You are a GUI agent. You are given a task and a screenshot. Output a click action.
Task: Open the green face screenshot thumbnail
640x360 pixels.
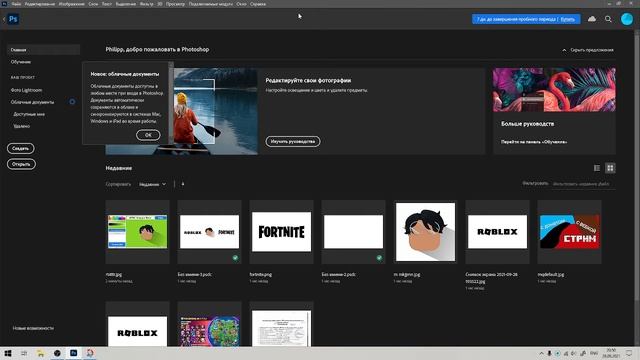tap(138, 231)
